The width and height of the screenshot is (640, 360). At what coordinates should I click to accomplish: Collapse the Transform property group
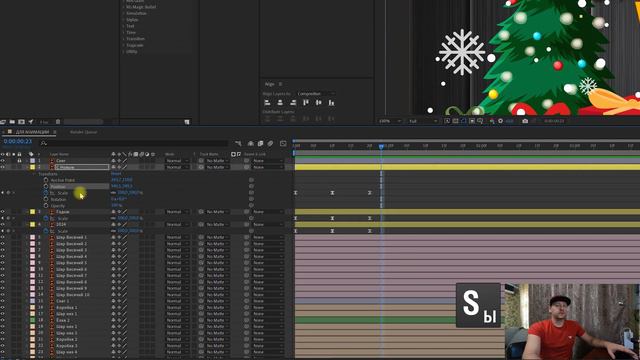pyautogui.click(x=35, y=174)
